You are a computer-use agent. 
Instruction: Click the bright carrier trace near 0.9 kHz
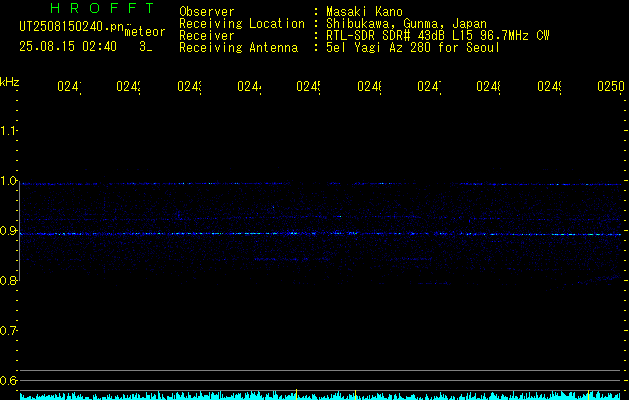pos(321,234)
